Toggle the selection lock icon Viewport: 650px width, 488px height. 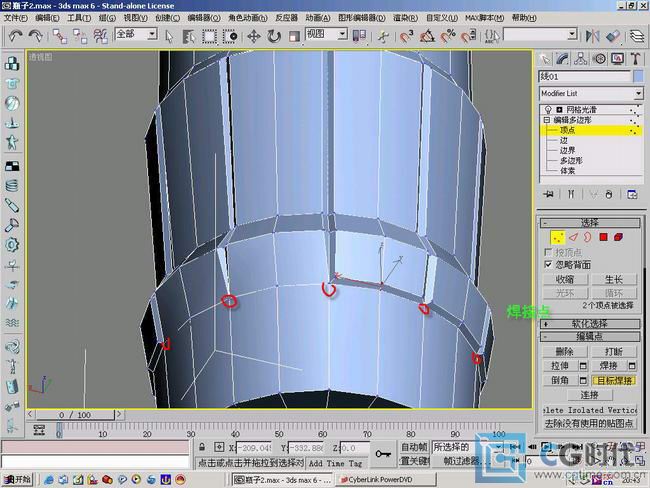(202, 447)
